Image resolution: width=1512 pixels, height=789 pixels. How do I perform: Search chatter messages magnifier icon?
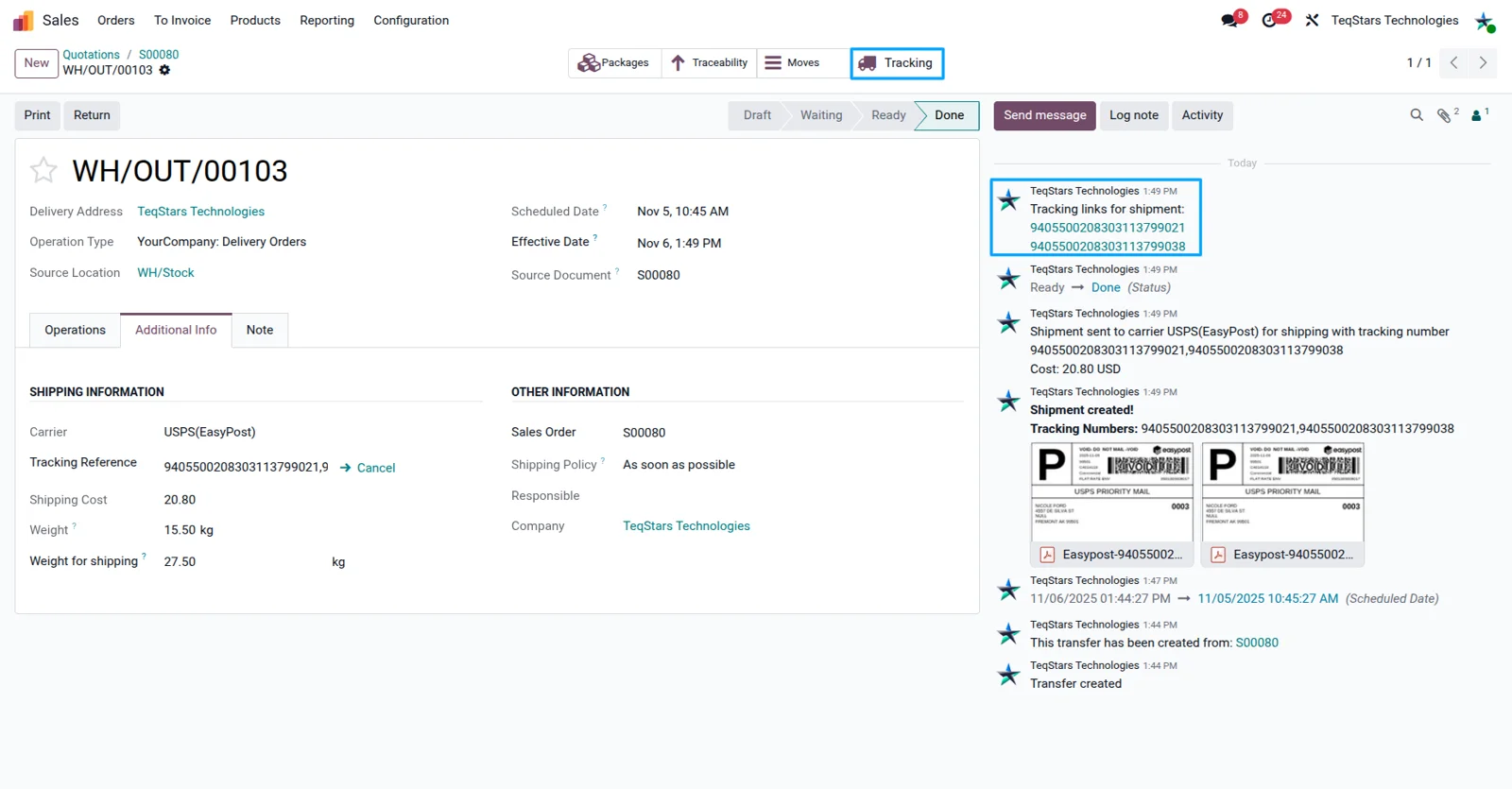coord(1417,115)
